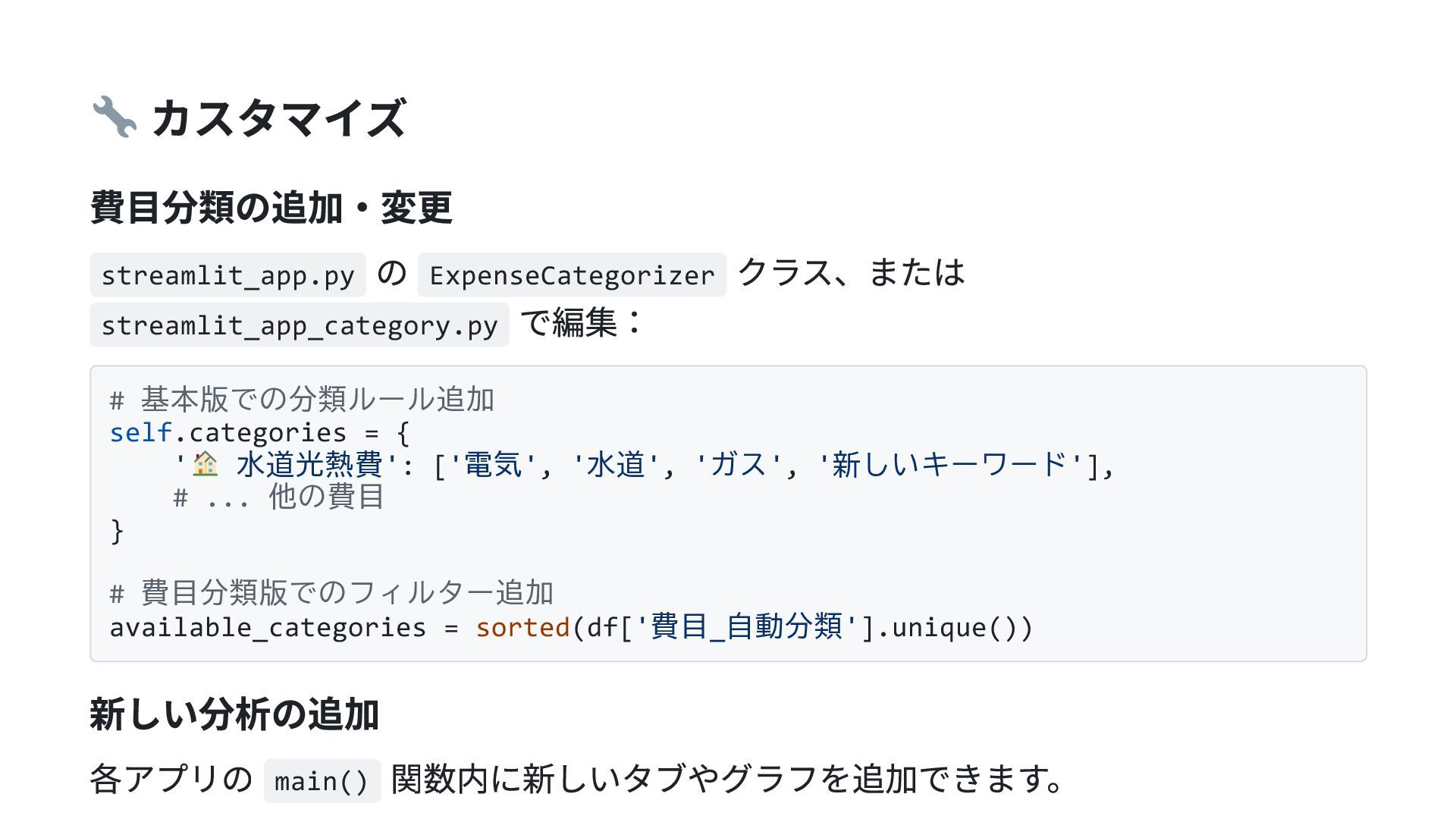This screenshot has width=1456, height=819.
Task: Click the ExpenseCategorizer inline code label
Action: [572, 275]
